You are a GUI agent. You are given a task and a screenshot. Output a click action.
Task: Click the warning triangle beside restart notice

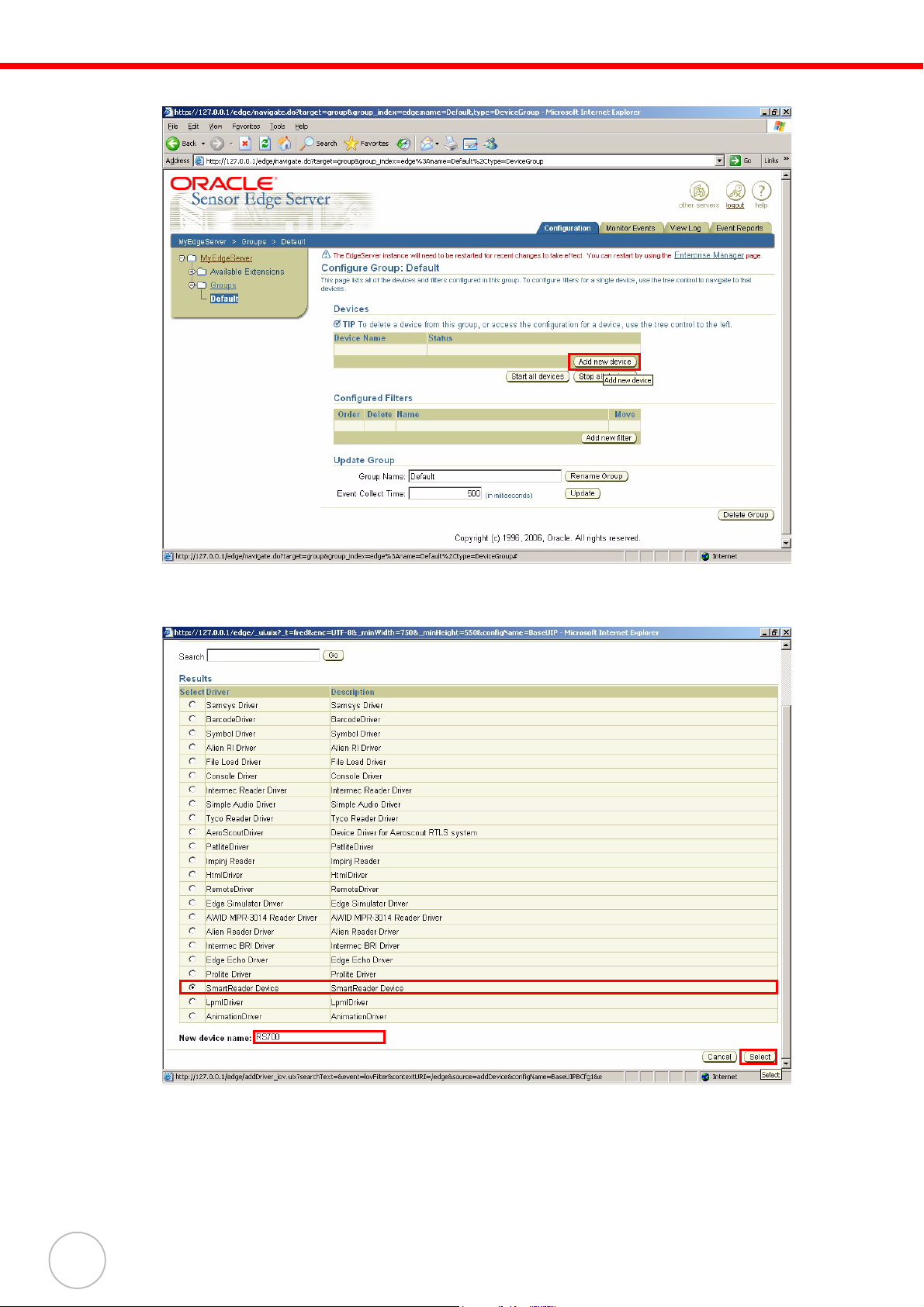click(326, 254)
